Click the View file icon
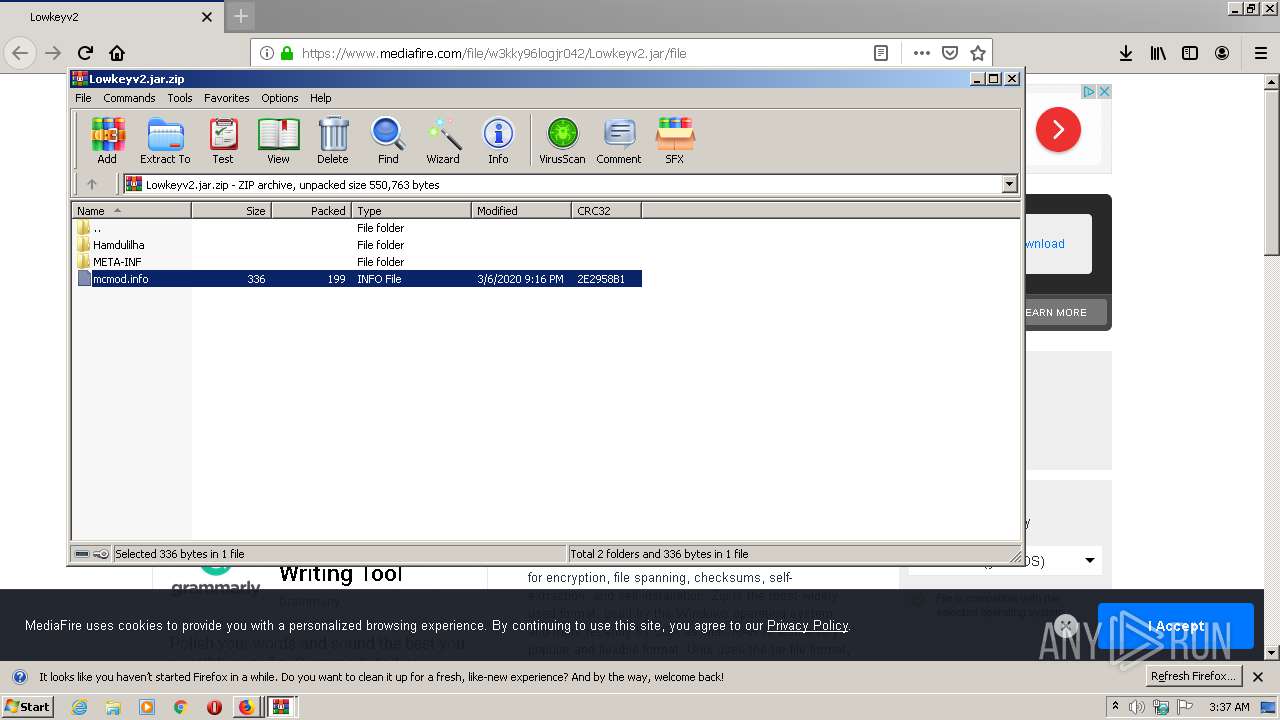 click(278, 140)
